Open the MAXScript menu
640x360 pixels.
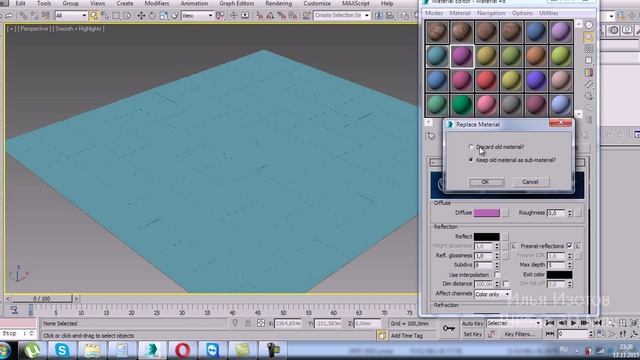pyautogui.click(x=356, y=3)
